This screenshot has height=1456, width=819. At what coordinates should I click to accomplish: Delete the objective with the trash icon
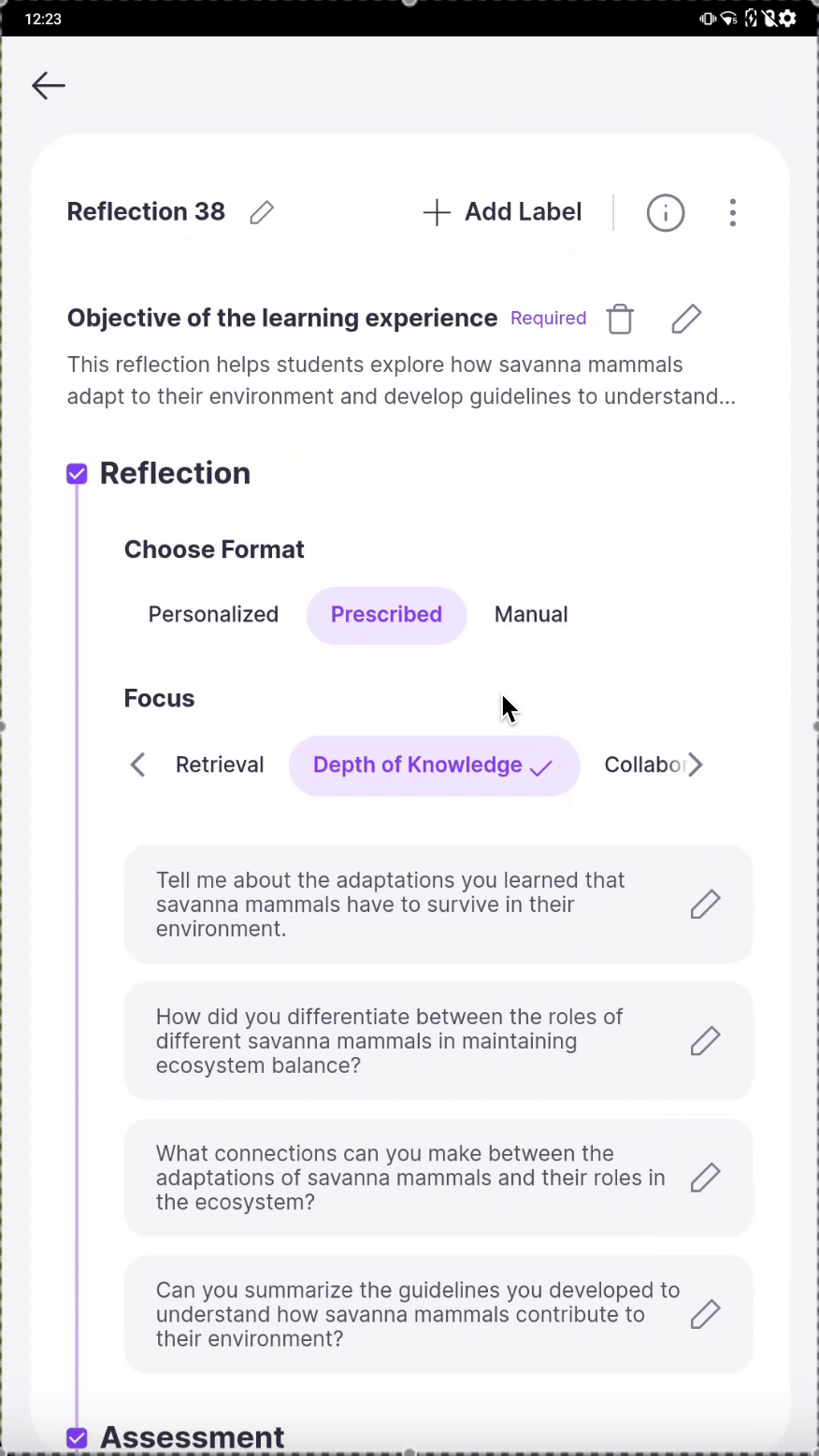620,319
